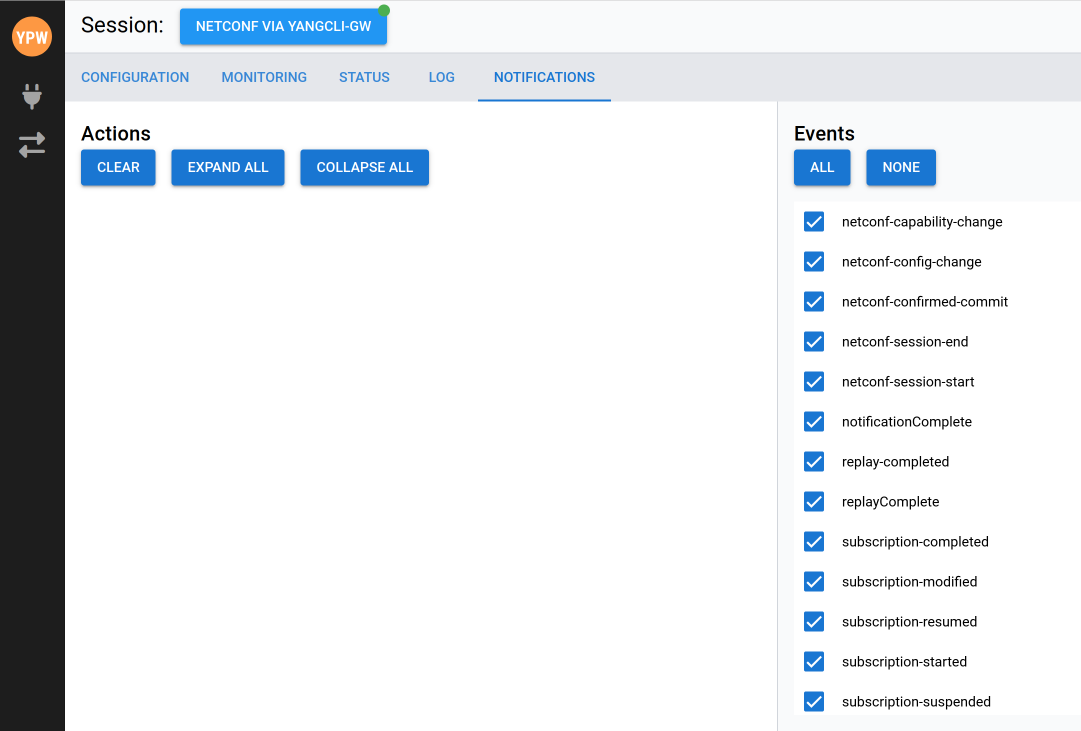The image size is (1081, 731).
Task: Open the plug connection icon in sidebar
Action: tap(32, 96)
